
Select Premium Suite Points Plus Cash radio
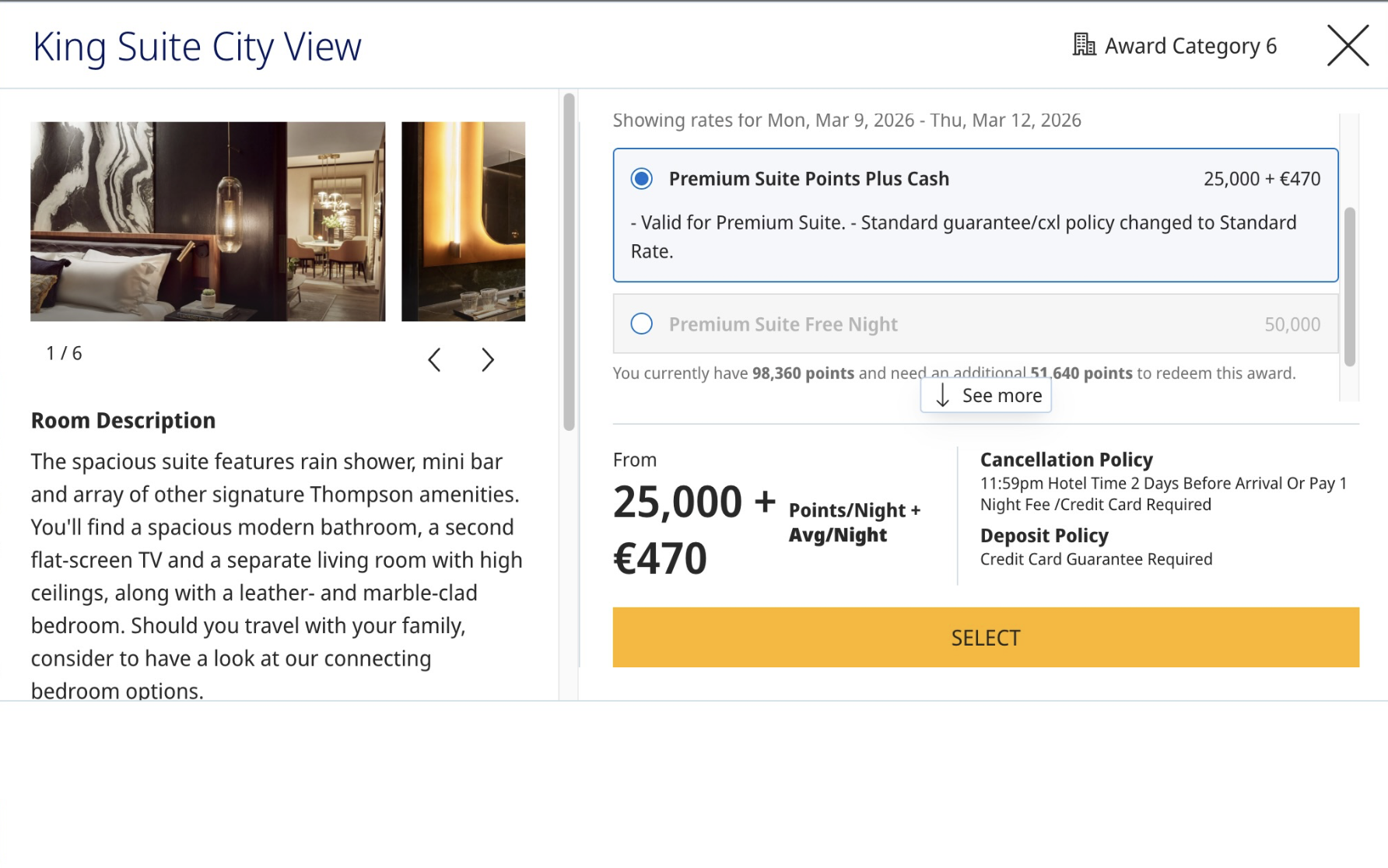pyautogui.click(x=642, y=179)
